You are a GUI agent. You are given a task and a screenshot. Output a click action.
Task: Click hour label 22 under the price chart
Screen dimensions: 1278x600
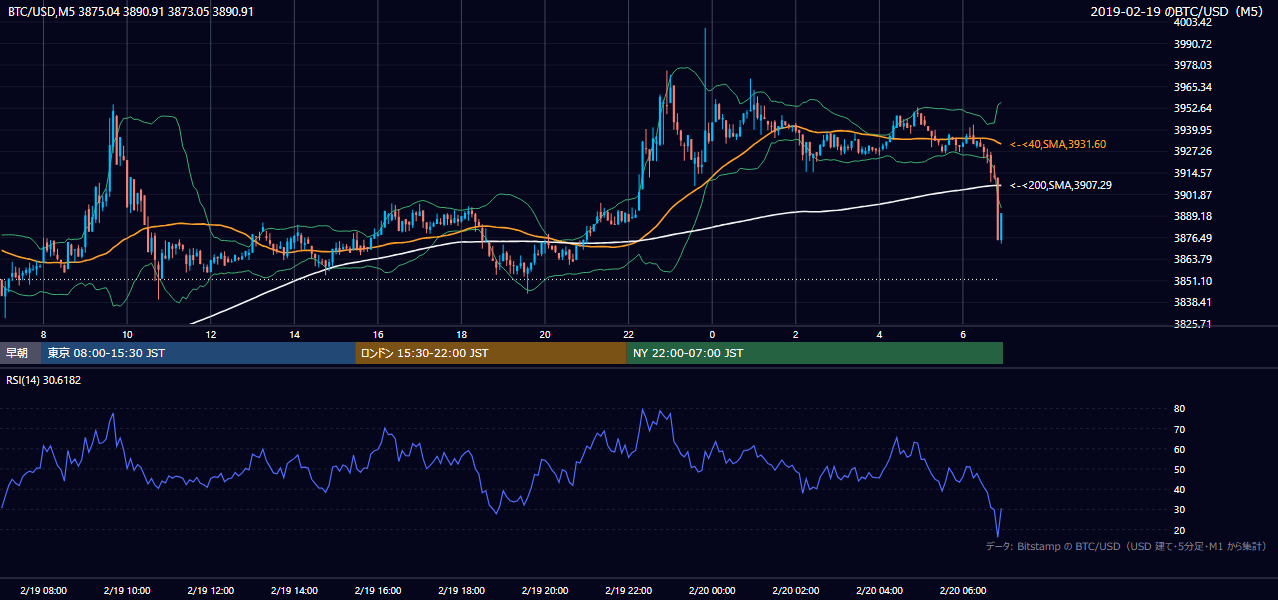pyautogui.click(x=628, y=334)
